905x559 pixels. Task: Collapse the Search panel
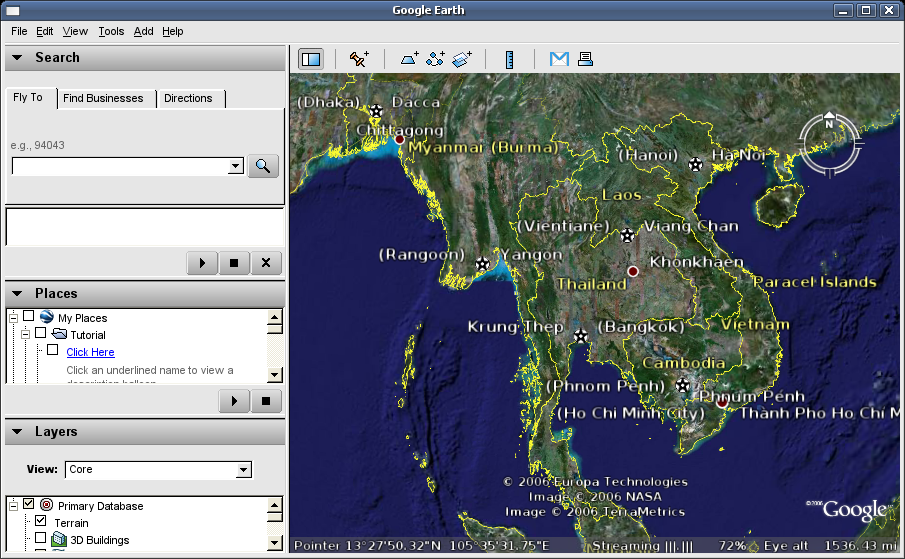pos(17,58)
